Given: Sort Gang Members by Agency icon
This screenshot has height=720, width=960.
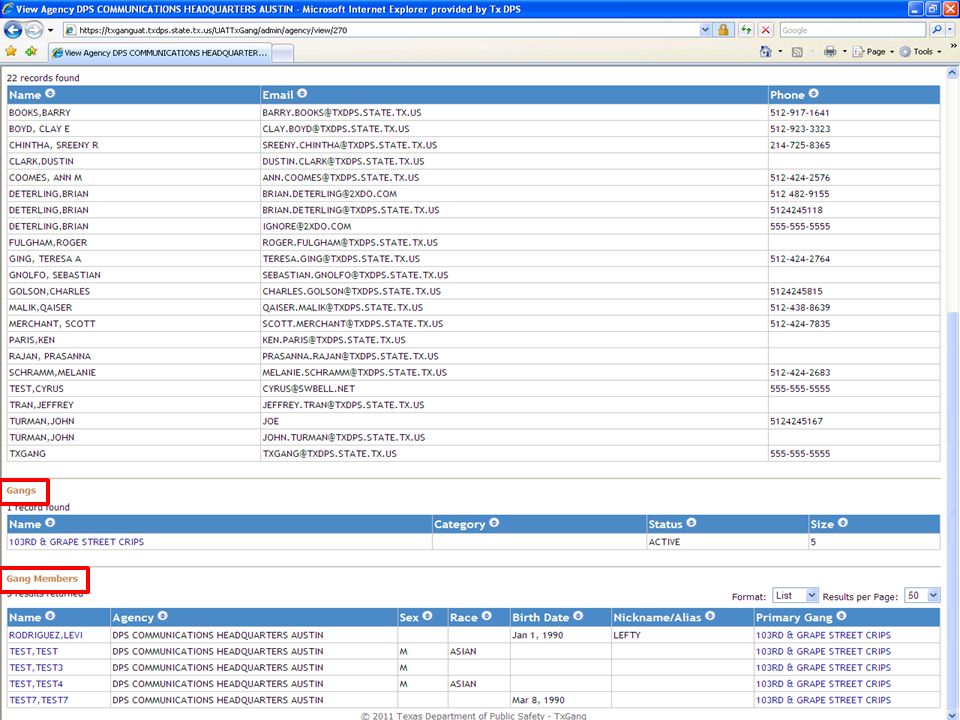Looking at the screenshot, I should point(162,616).
